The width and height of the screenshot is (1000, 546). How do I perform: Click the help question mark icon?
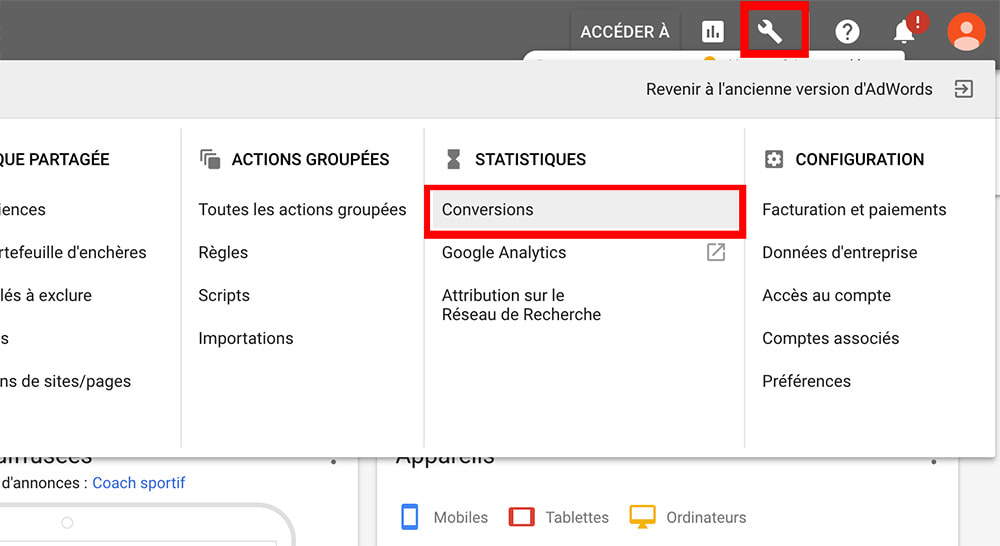tap(847, 32)
